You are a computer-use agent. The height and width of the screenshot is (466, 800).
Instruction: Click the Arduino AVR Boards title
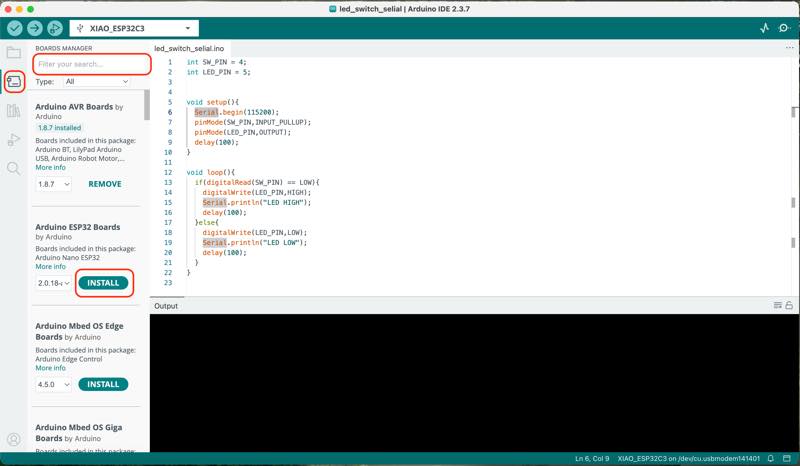[74, 107]
